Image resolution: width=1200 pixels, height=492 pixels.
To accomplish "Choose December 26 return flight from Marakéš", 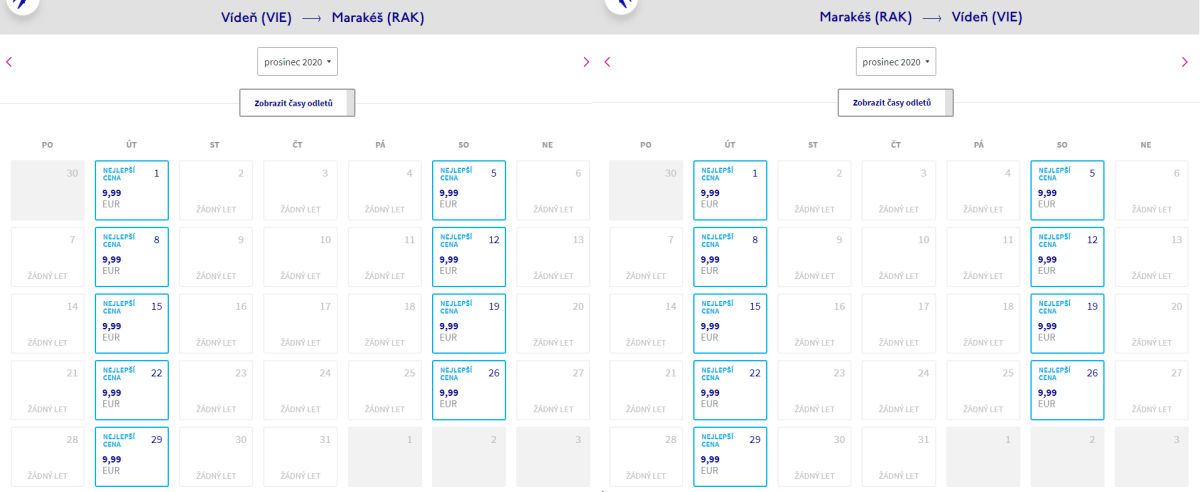I will pos(1067,390).
